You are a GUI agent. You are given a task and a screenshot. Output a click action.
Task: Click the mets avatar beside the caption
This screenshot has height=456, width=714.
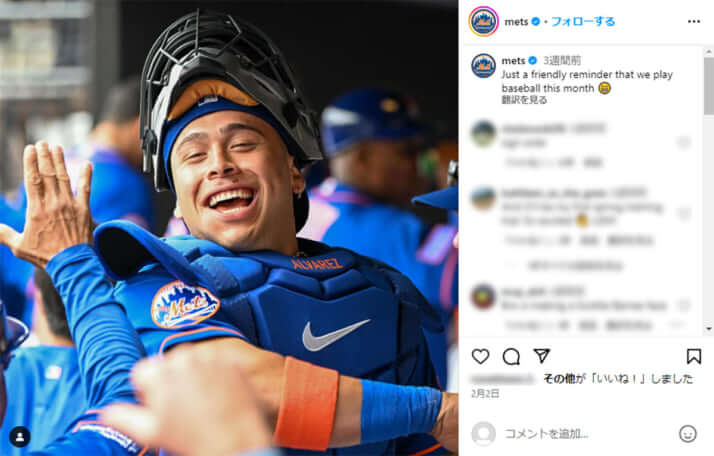(x=484, y=66)
